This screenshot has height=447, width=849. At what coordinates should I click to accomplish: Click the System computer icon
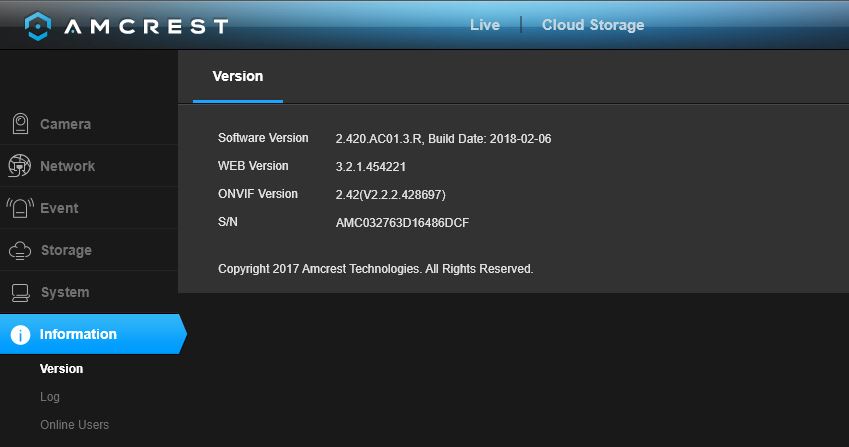coord(21,292)
